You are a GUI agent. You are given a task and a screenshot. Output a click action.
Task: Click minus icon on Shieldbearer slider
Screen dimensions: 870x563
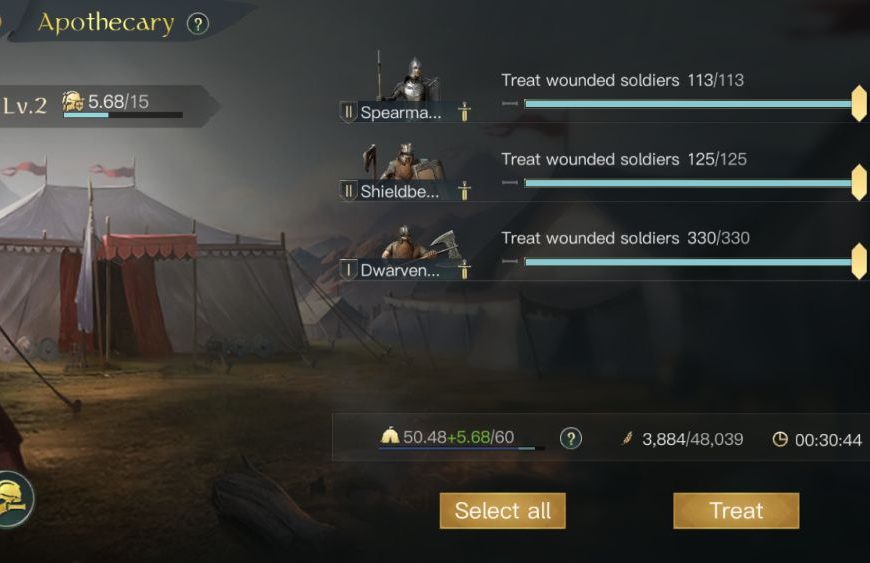(510, 182)
